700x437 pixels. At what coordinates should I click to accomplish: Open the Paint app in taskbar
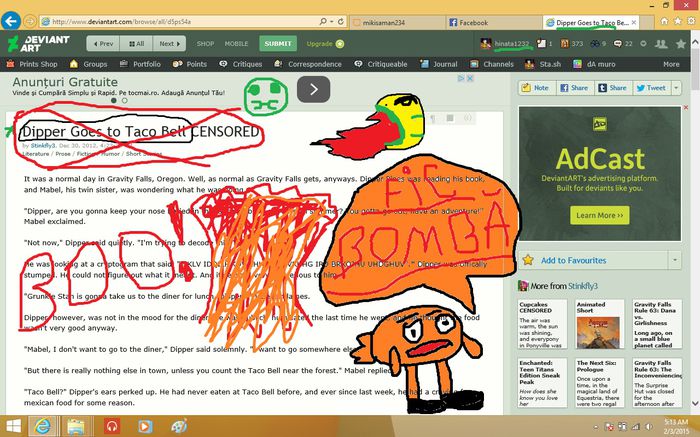pos(179,426)
